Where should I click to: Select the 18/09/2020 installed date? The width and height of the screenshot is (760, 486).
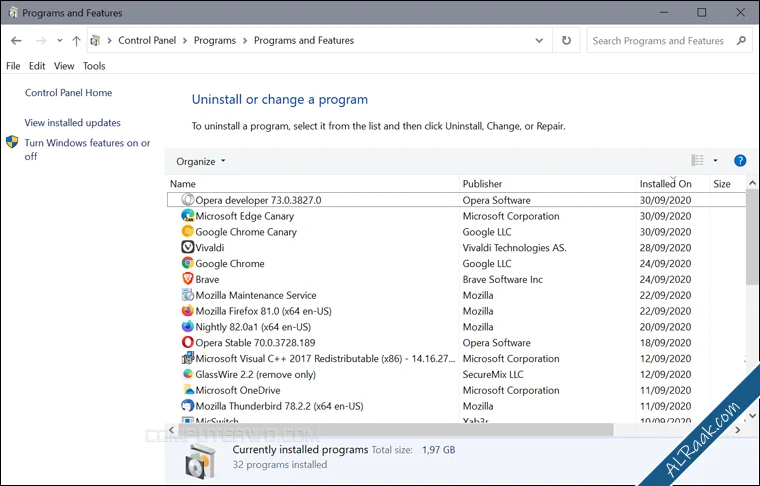click(x=665, y=343)
